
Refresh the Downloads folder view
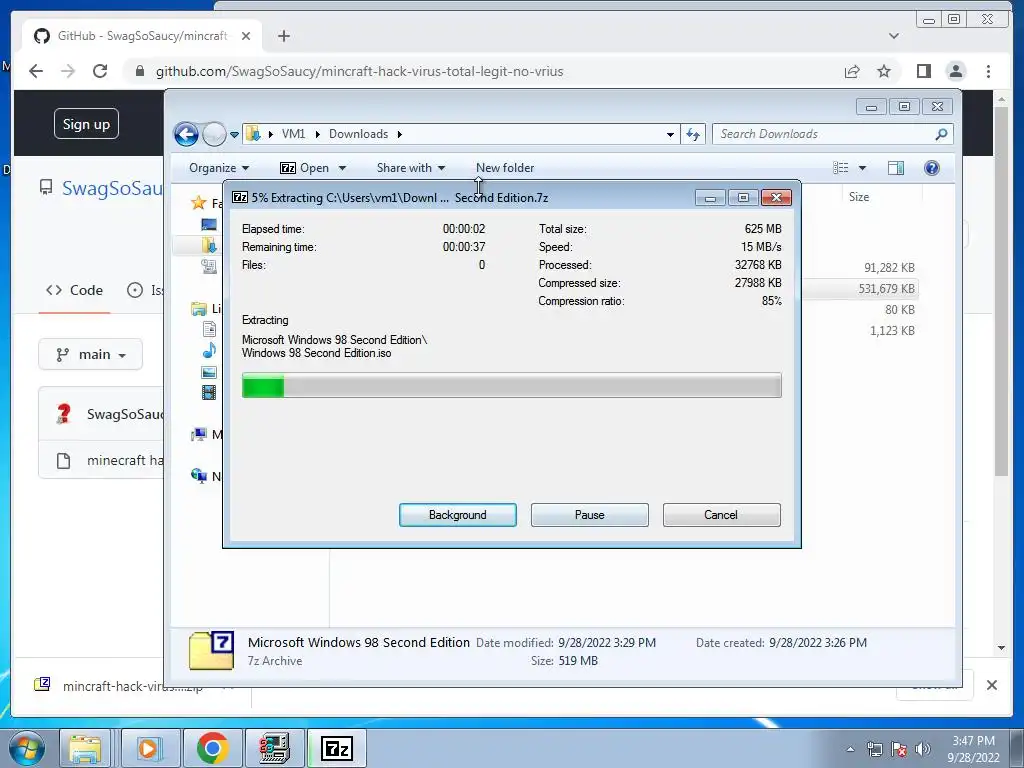[x=693, y=135]
